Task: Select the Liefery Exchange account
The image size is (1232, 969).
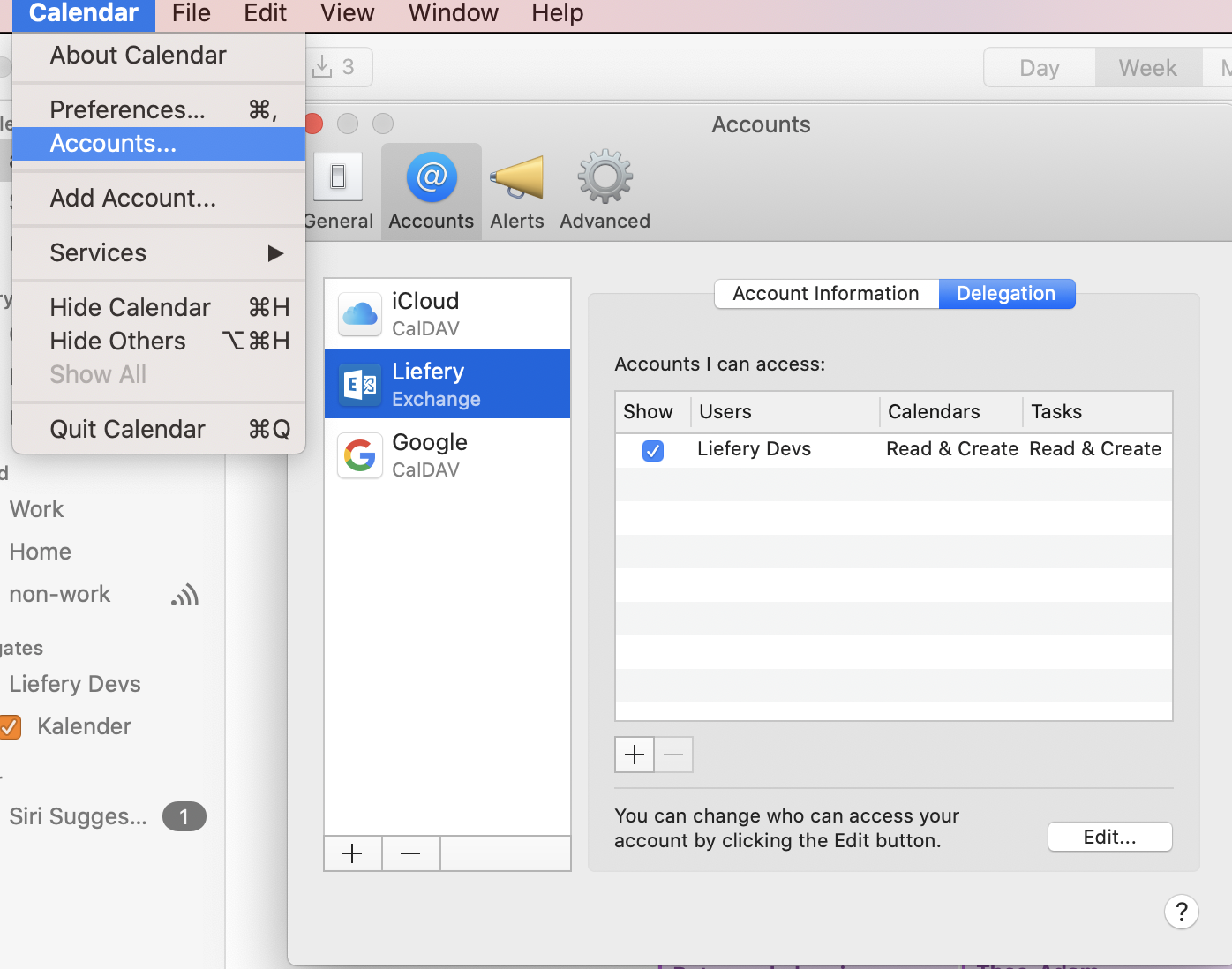Action: click(447, 384)
